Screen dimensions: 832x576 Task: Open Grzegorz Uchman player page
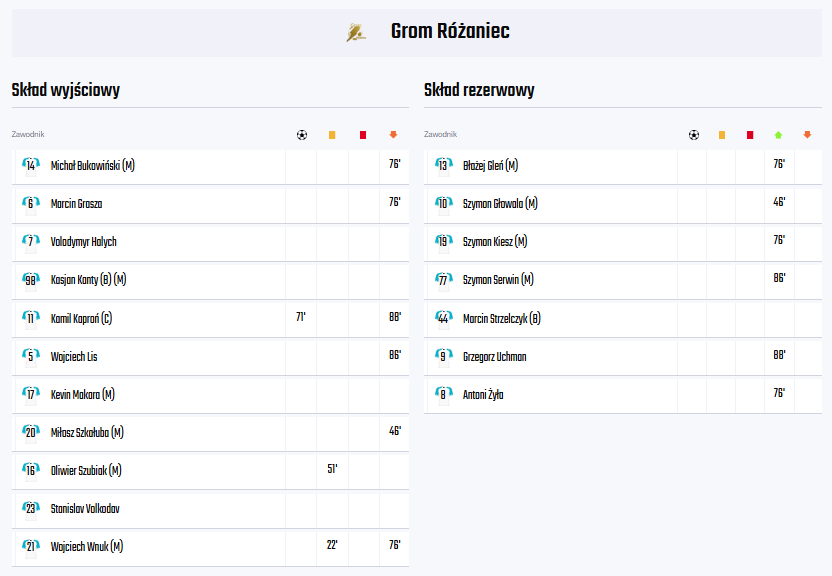tap(495, 357)
